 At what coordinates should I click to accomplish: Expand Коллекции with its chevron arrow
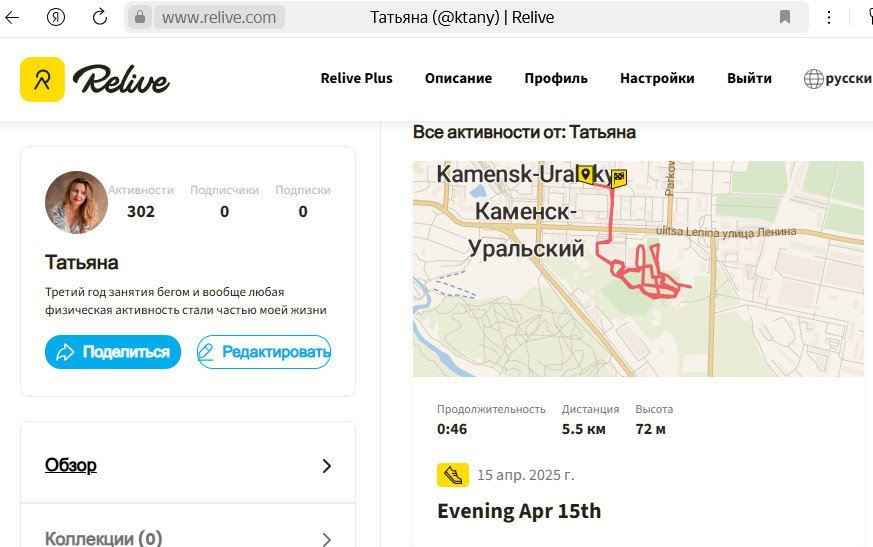tap(327, 539)
